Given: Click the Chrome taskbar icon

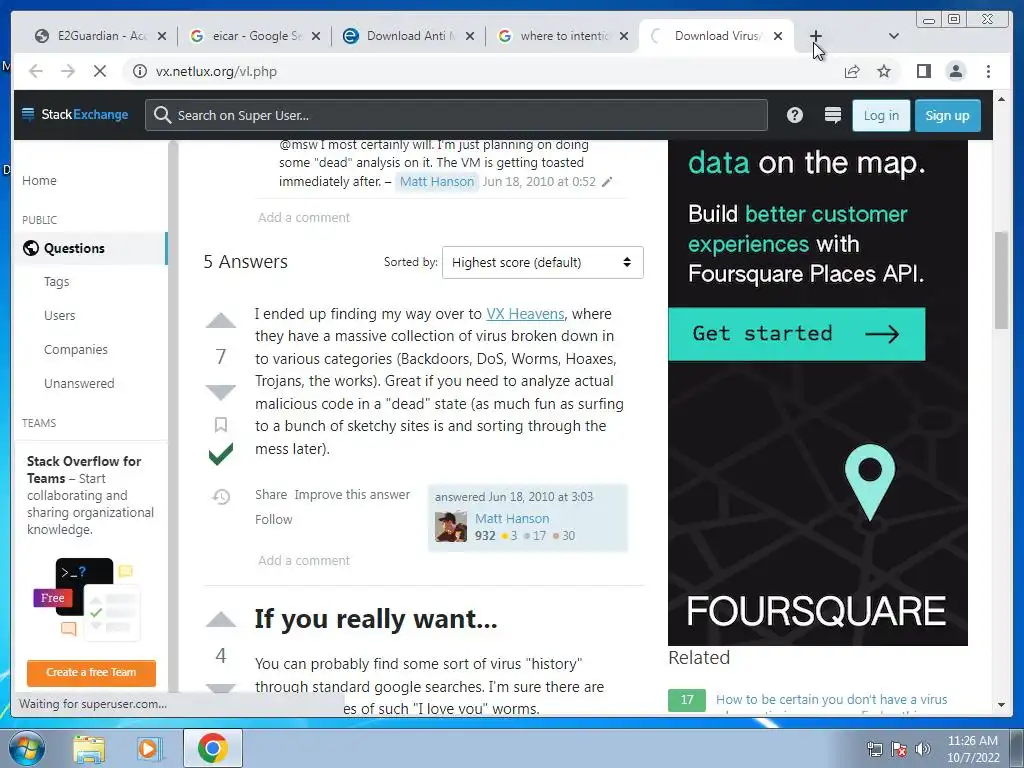Looking at the screenshot, I should (x=213, y=748).
